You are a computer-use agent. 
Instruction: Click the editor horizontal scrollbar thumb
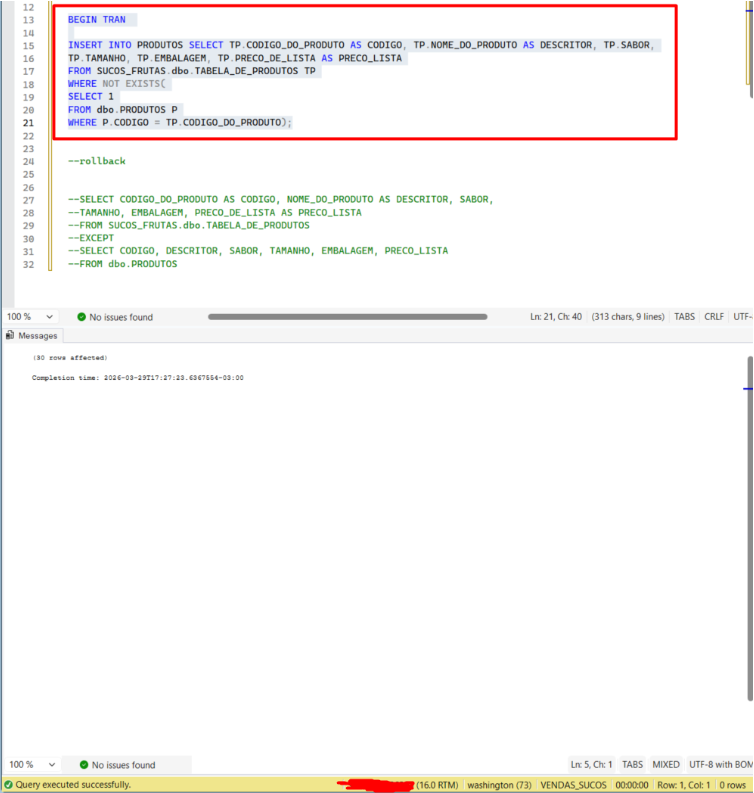tap(347, 317)
